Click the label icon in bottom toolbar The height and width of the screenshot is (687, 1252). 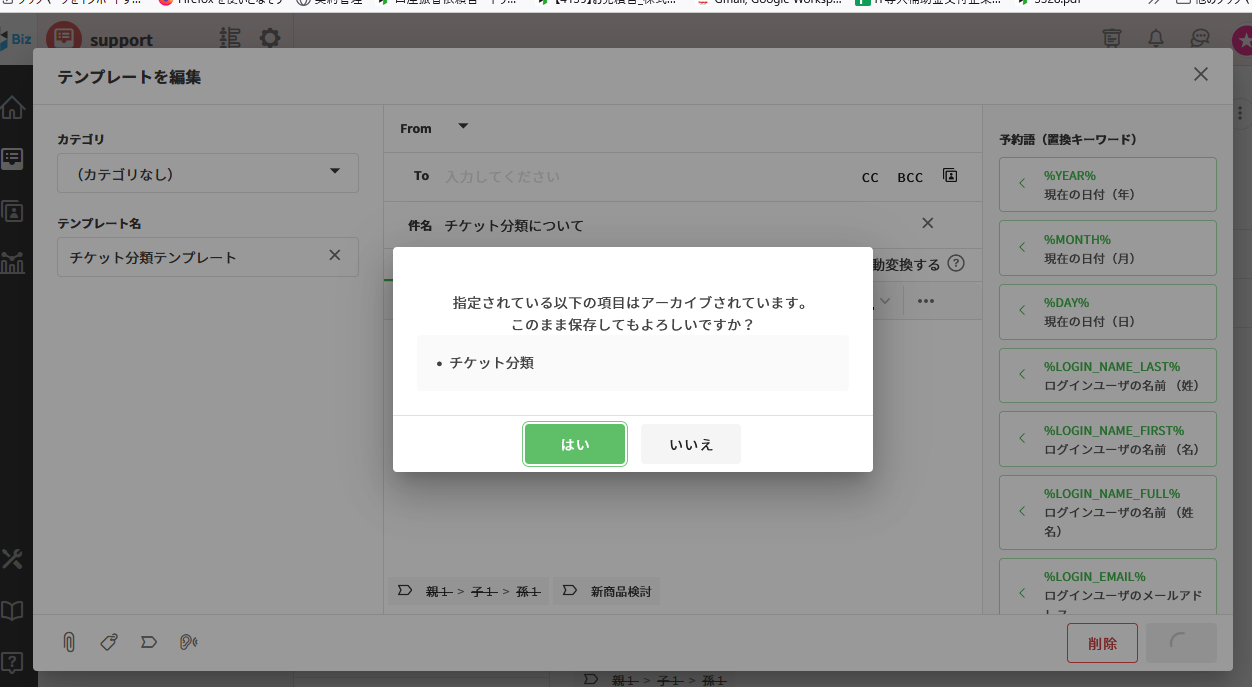pos(149,642)
